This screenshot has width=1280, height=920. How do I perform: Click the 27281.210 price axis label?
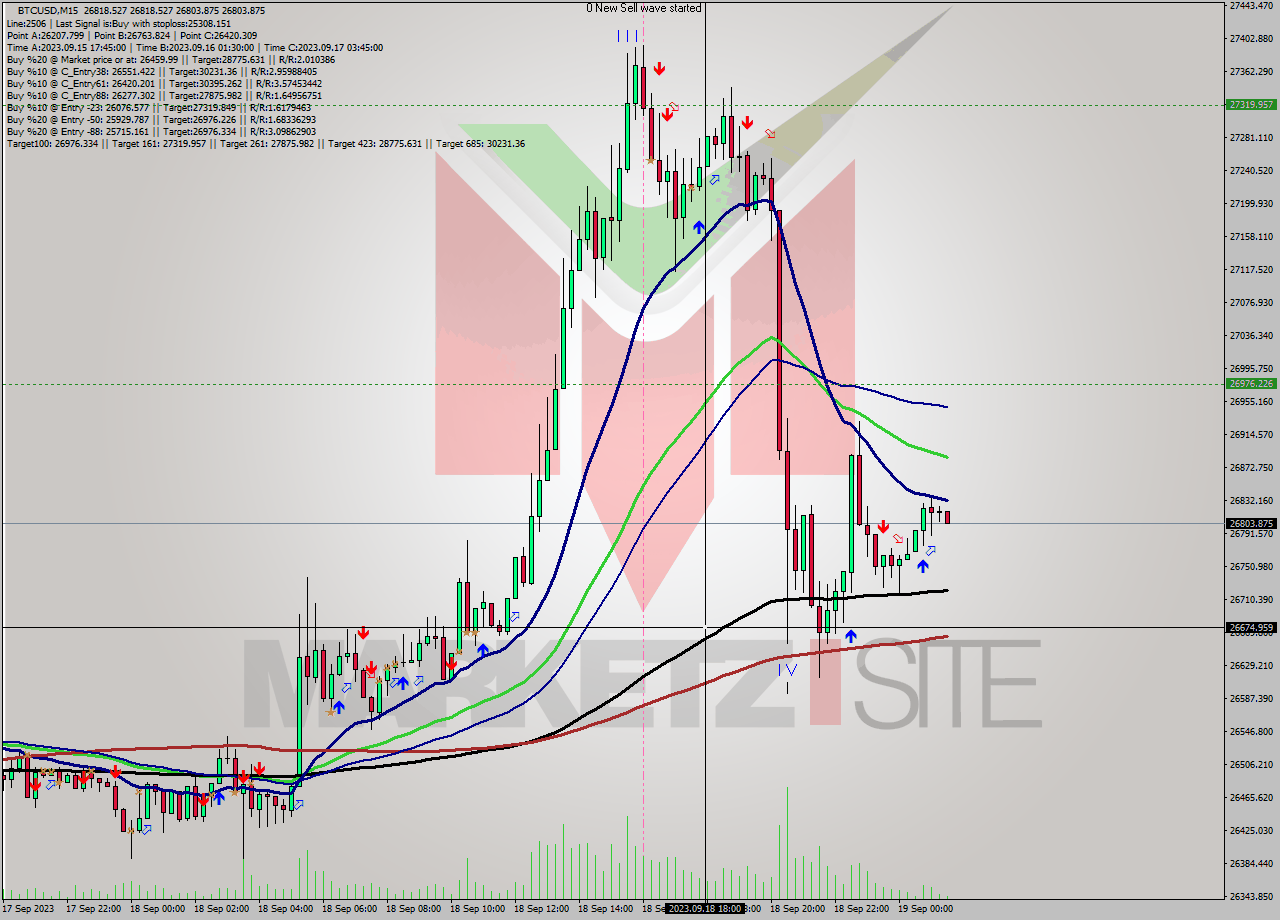coord(1252,137)
